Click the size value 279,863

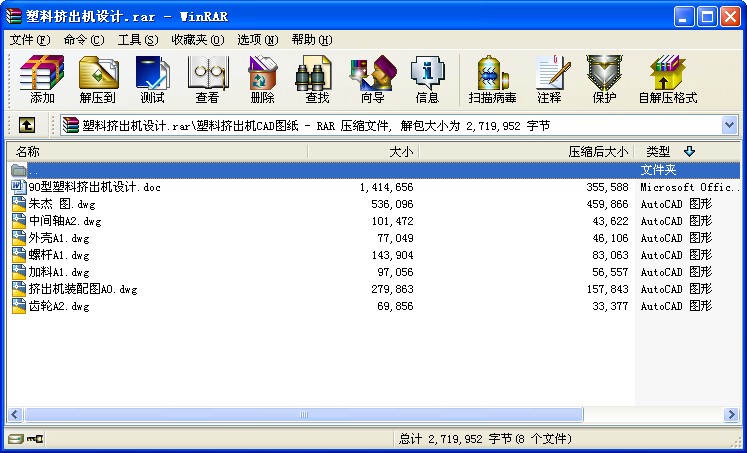[x=392, y=289]
